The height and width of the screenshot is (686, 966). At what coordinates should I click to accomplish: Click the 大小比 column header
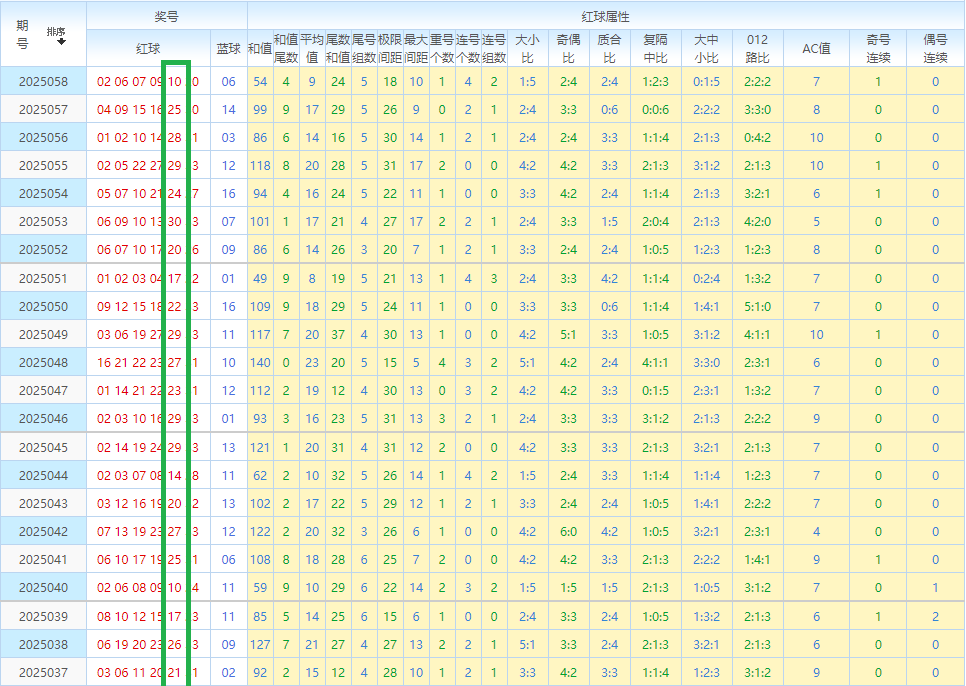527,48
